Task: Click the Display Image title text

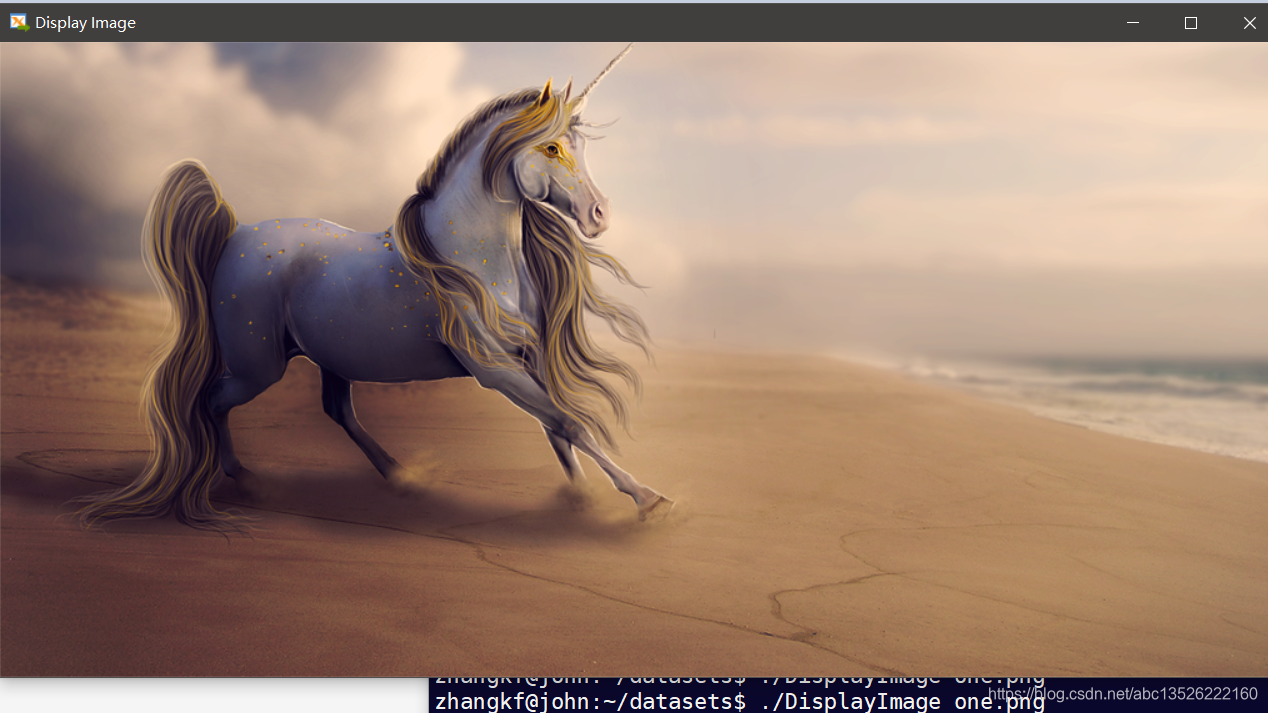Action: 85,22
